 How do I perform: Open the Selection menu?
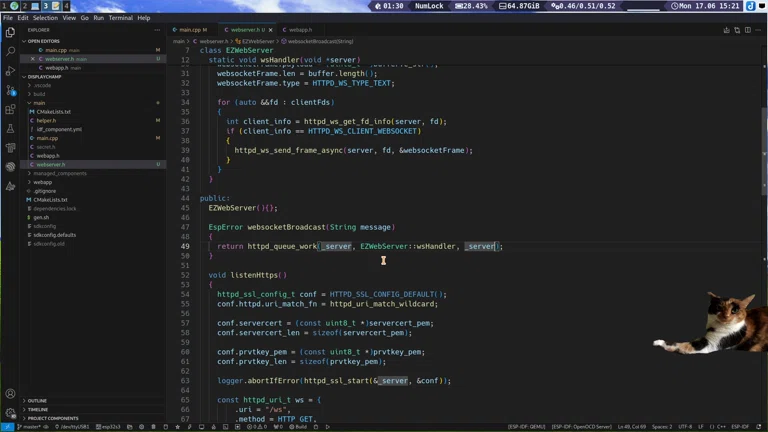click(45, 18)
